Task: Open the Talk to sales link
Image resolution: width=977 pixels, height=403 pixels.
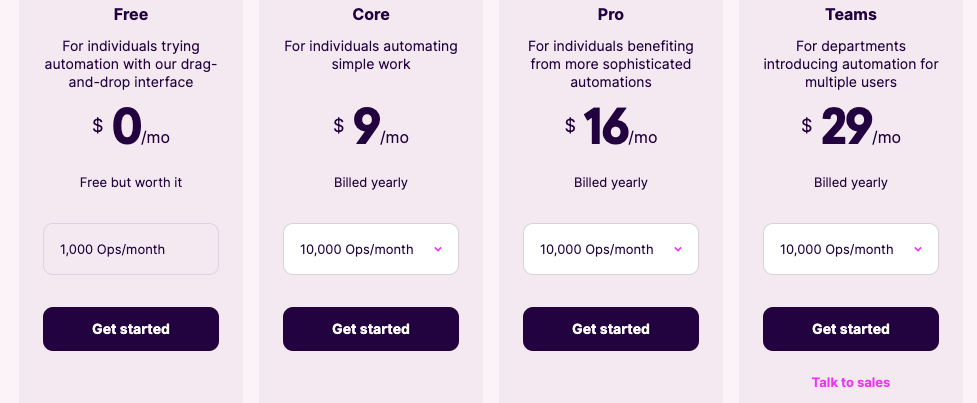Action: (851, 382)
